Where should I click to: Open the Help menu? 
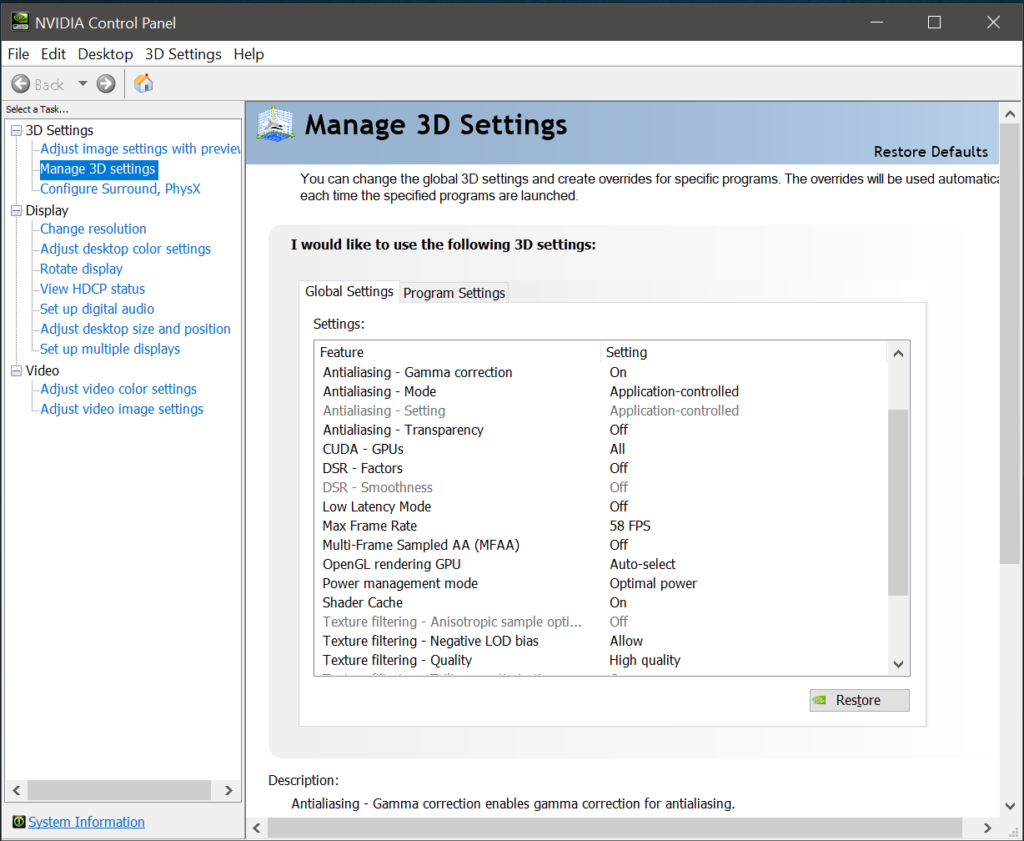[248, 54]
